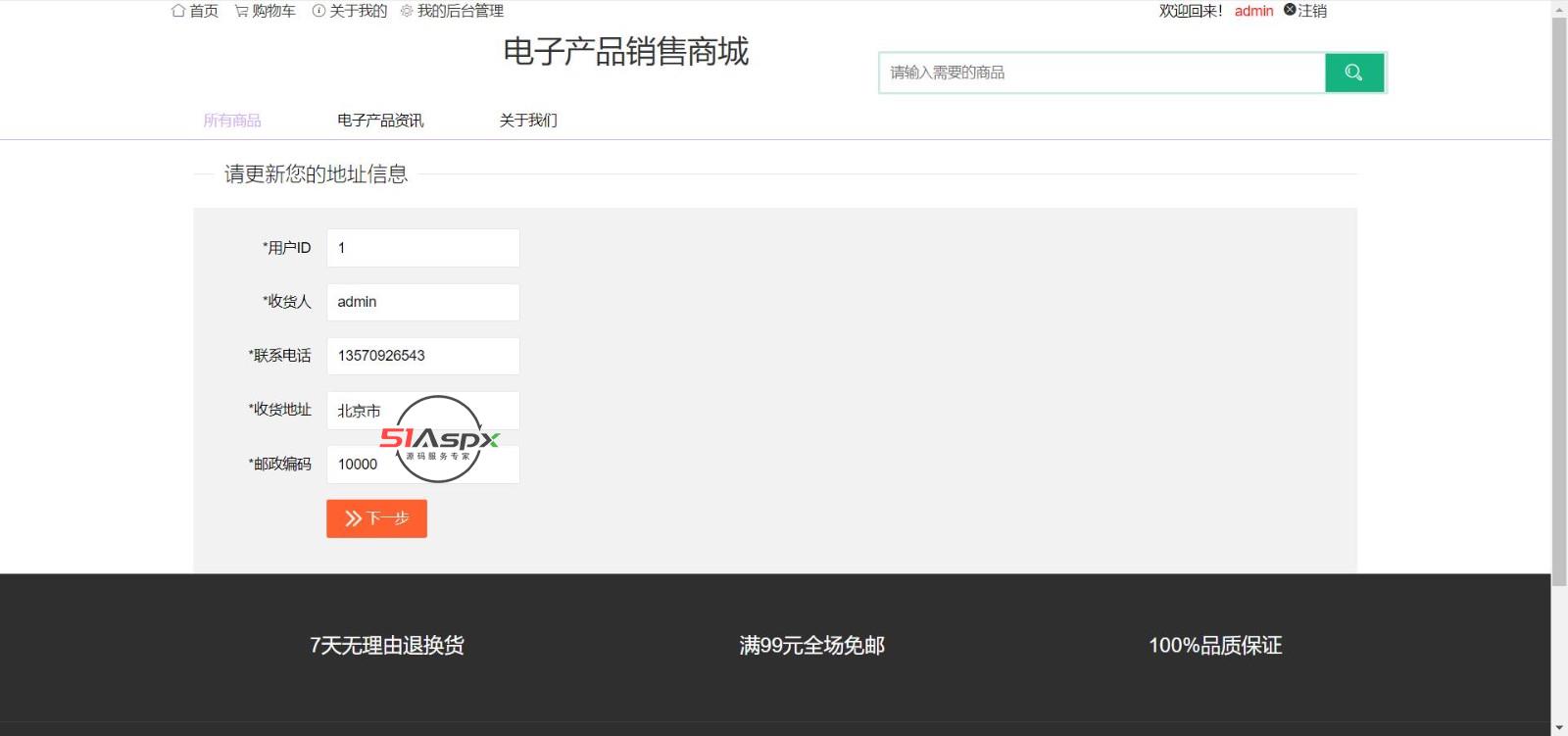The height and width of the screenshot is (736, 1568).
Task: Click the info icon beside 关于我的
Action: point(318,11)
